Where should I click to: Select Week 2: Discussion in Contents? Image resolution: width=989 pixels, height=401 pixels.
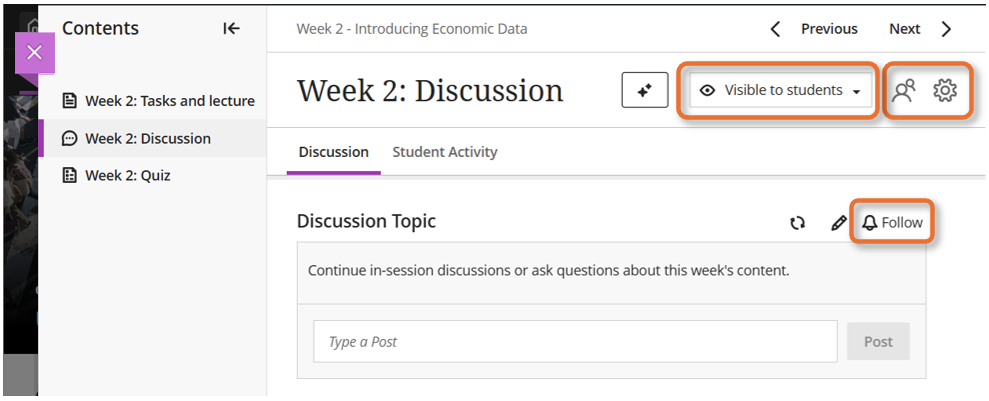(147, 138)
